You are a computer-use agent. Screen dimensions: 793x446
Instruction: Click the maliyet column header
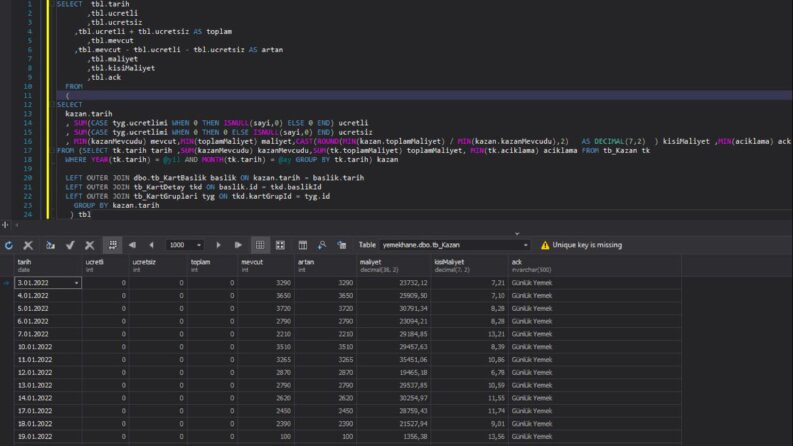coord(393,265)
